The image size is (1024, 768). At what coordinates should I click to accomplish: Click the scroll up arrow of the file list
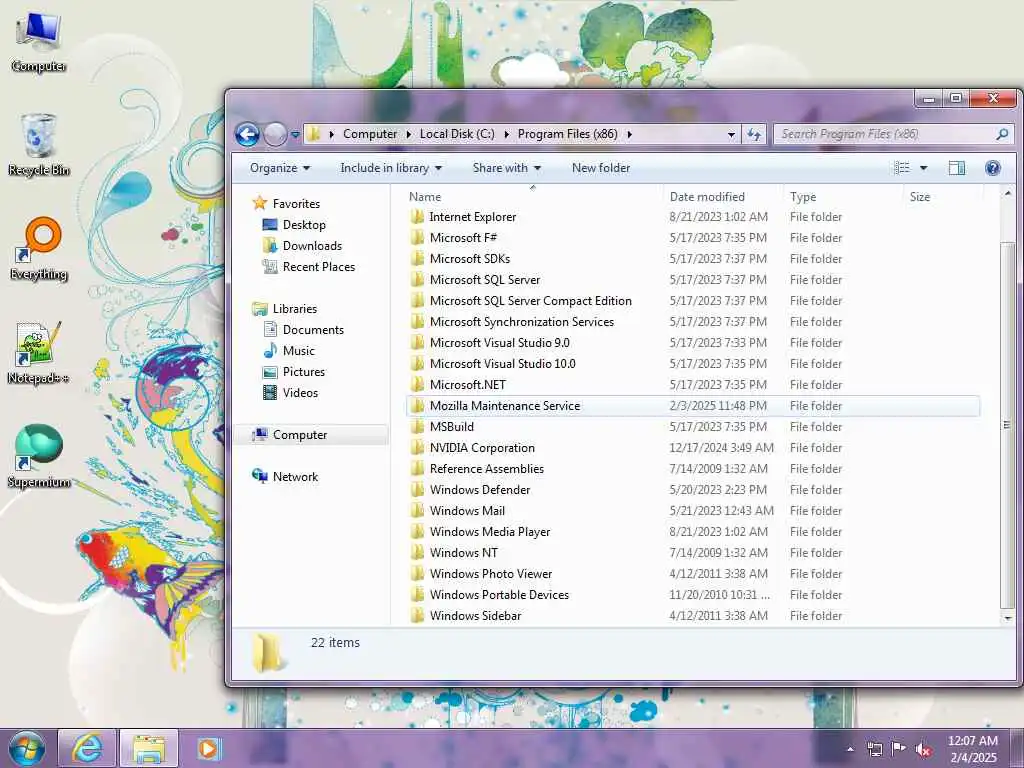pyautogui.click(x=1007, y=194)
